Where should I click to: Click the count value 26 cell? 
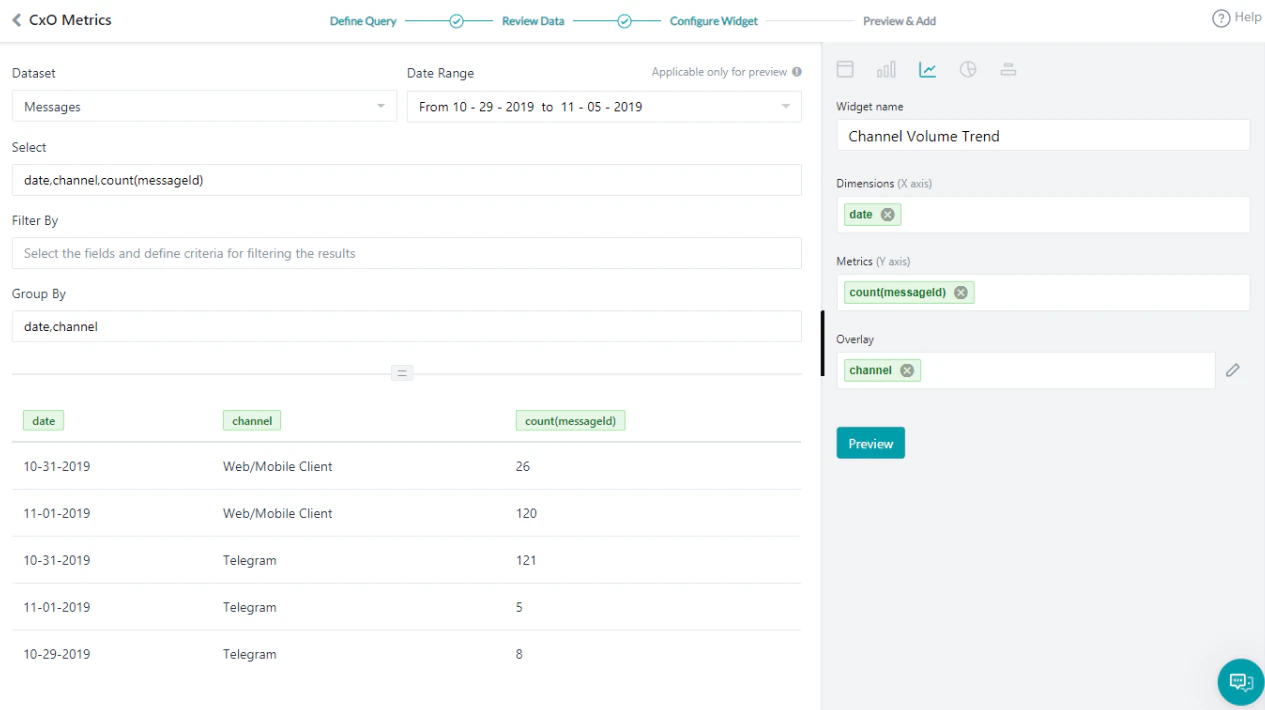[x=523, y=466]
